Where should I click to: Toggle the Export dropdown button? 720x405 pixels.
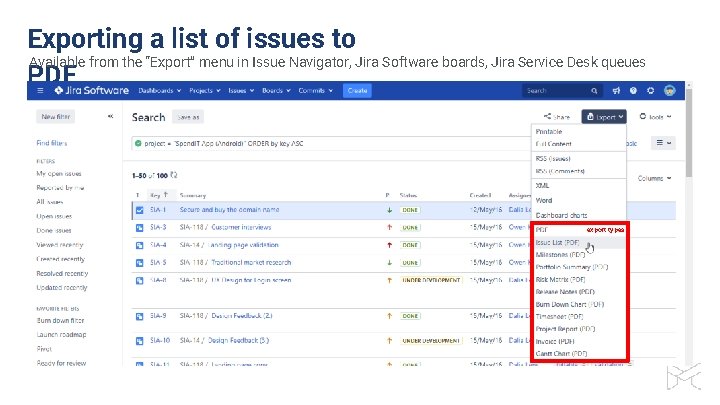[604, 117]
